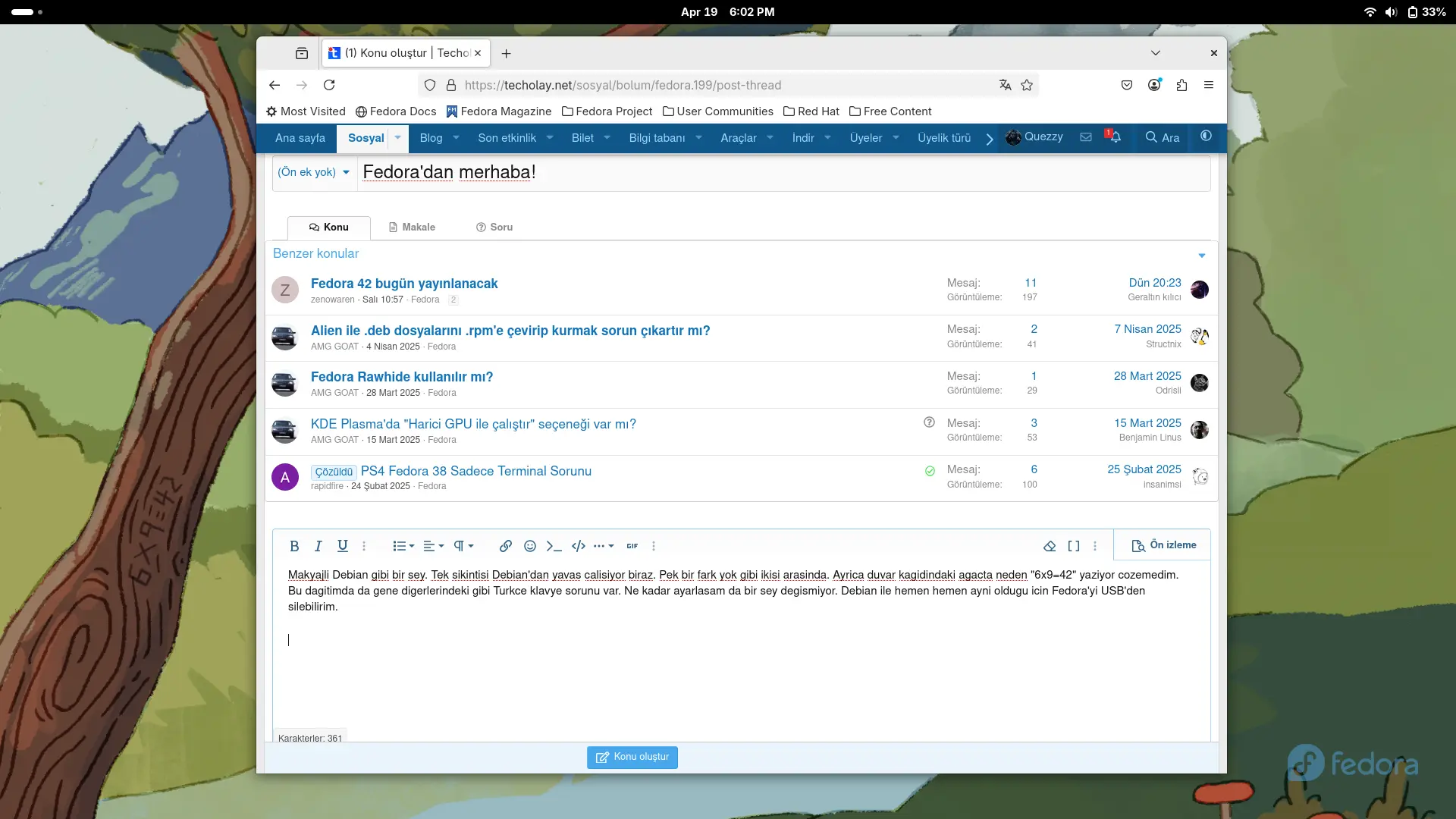Toggle BB code mode with brackets icon
The width and height of the screenshot is (1456, 819).
click(1074, 546)
